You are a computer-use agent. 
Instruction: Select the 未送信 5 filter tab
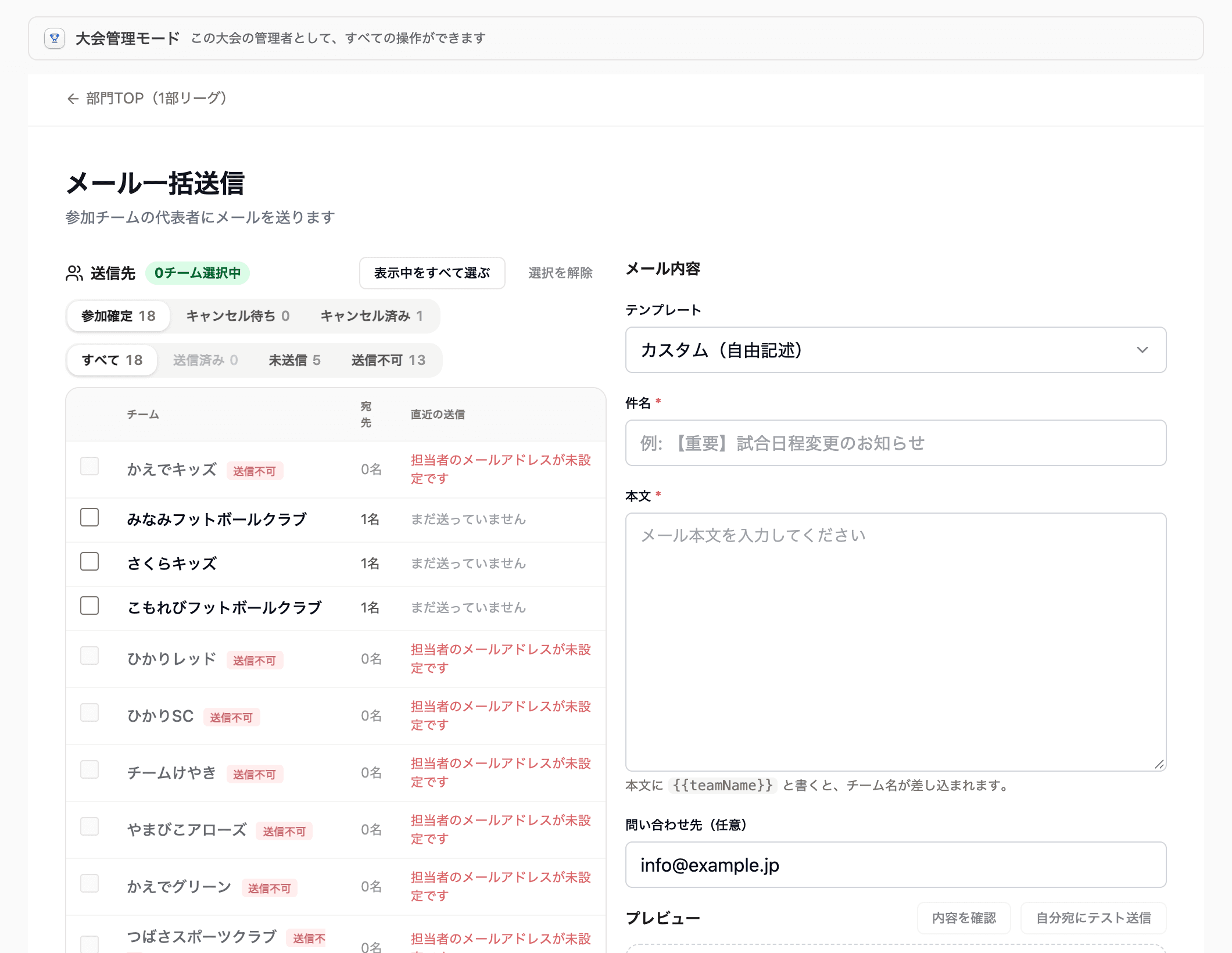click(x=295, y=360)
